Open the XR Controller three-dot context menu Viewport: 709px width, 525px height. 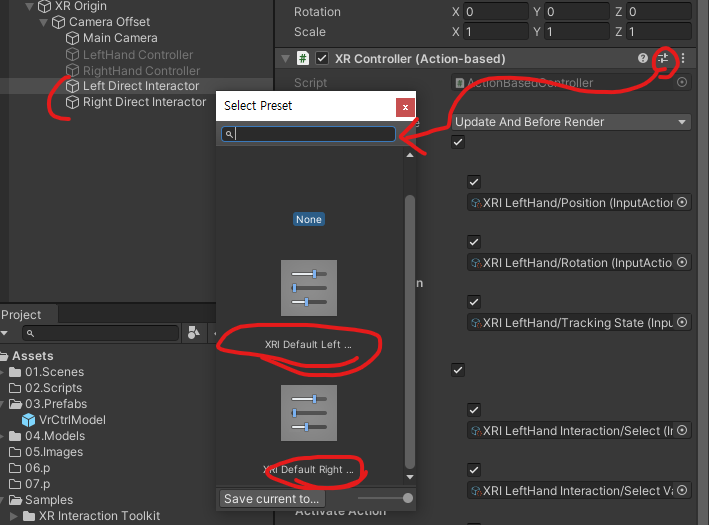click(683, 58)
